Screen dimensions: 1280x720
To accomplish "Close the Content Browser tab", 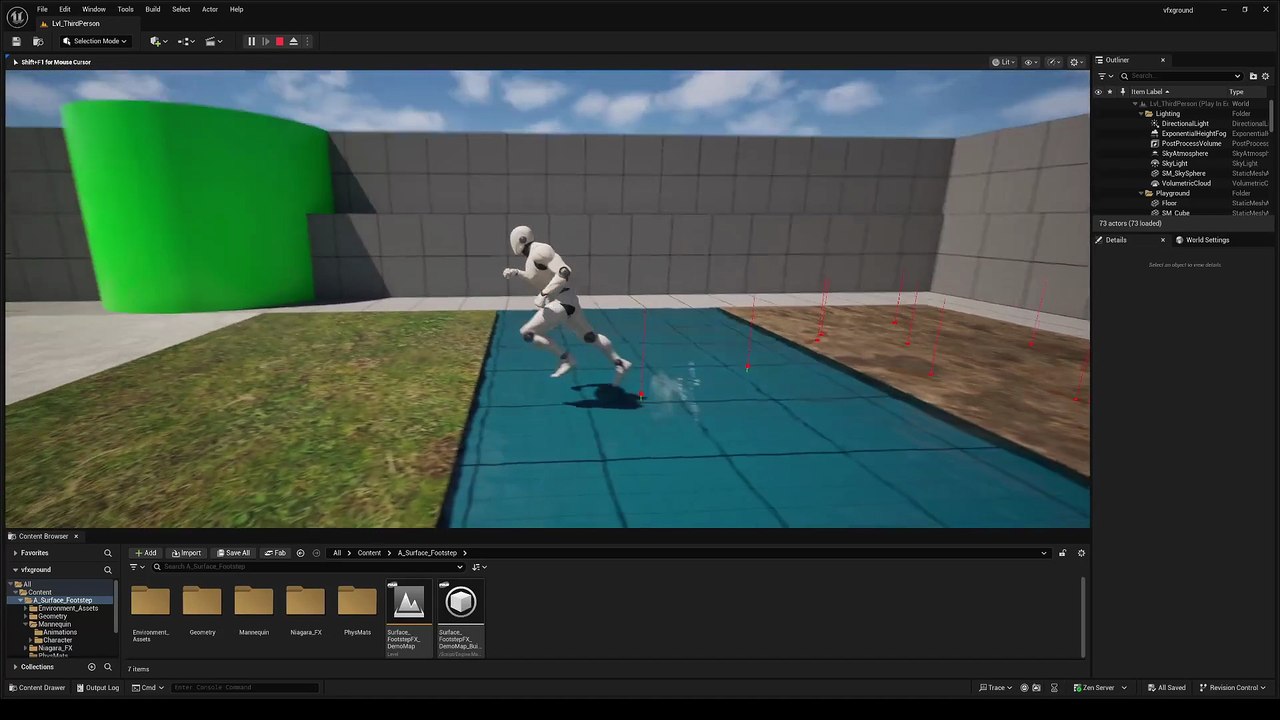I will click(x=75, y=537).
